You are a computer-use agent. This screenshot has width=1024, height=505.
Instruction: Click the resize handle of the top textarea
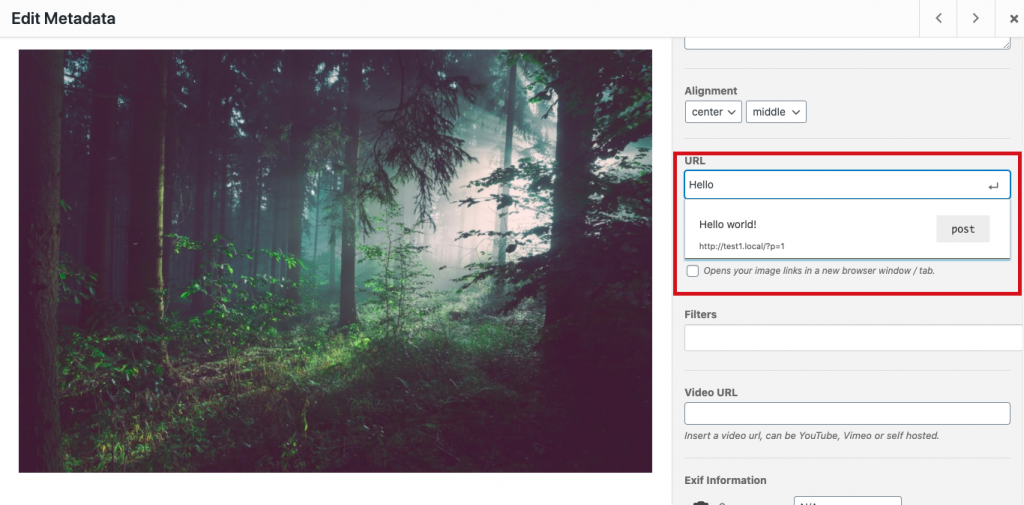pyautogui.click(x=1005, y=44)
